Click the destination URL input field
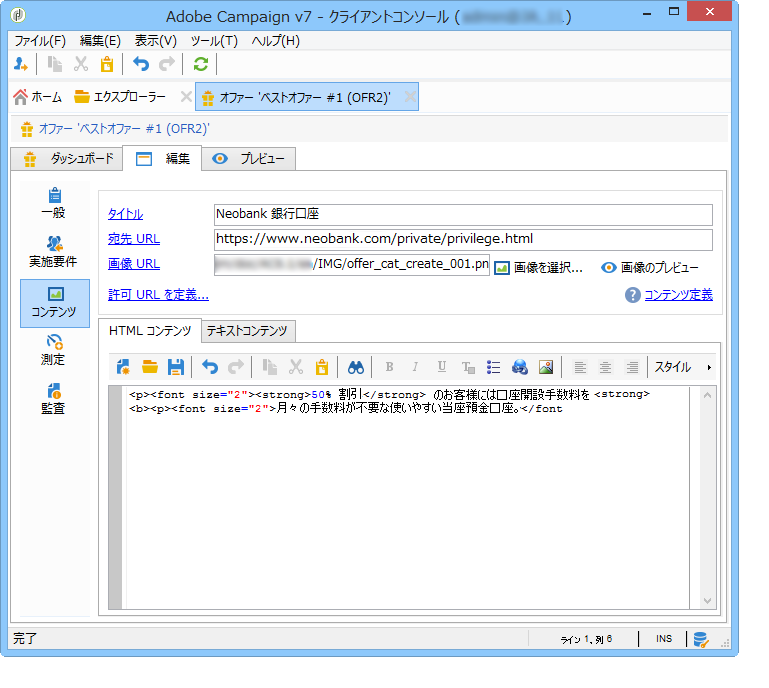This screenshot has width=769, height=688. coord(463,240)
